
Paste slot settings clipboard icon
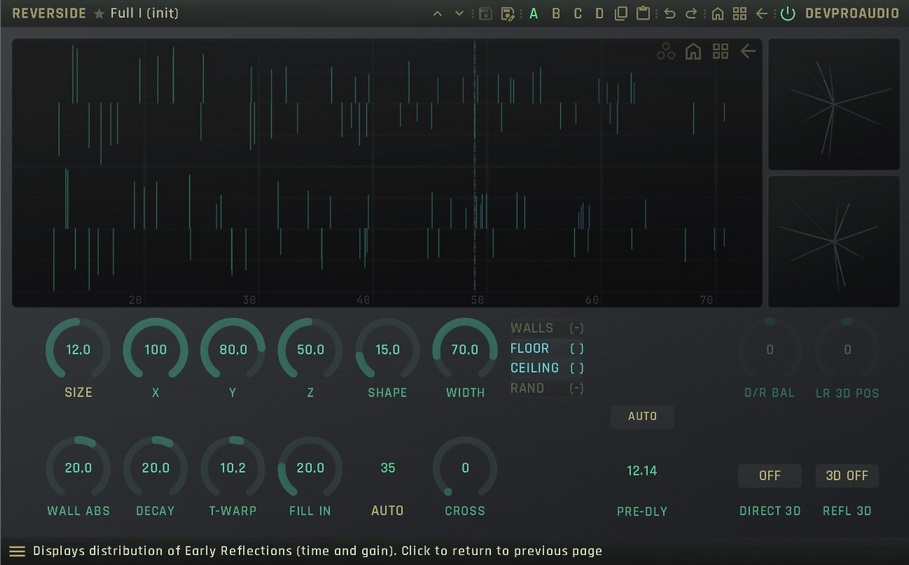643,13
